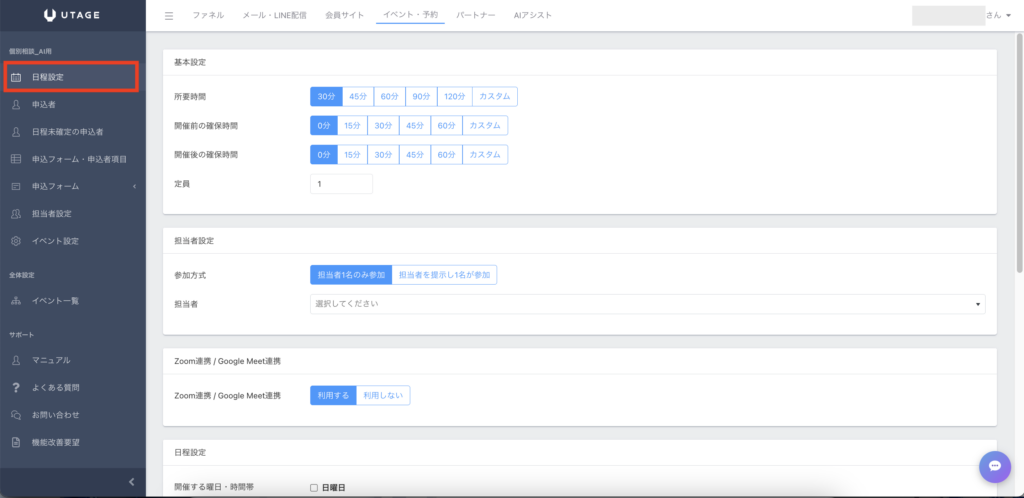Click the 定員 input field
The height and width of the screenshot is (498, 1024).
tap(341, 184)
